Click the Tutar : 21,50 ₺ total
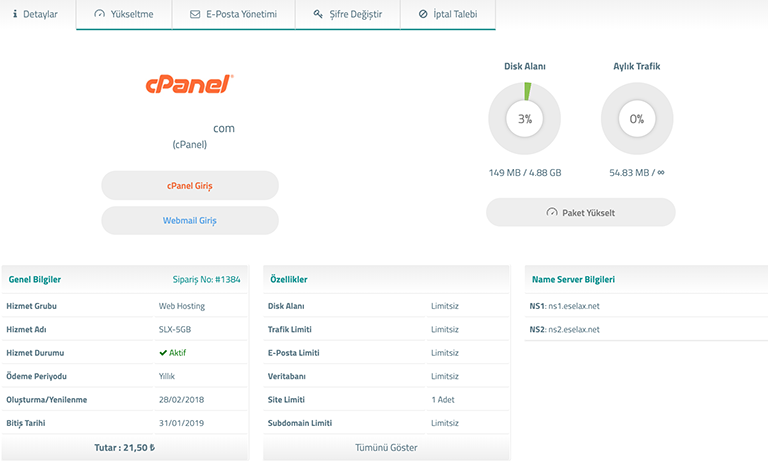The image size is (768, 472). (x=124, y=448)
